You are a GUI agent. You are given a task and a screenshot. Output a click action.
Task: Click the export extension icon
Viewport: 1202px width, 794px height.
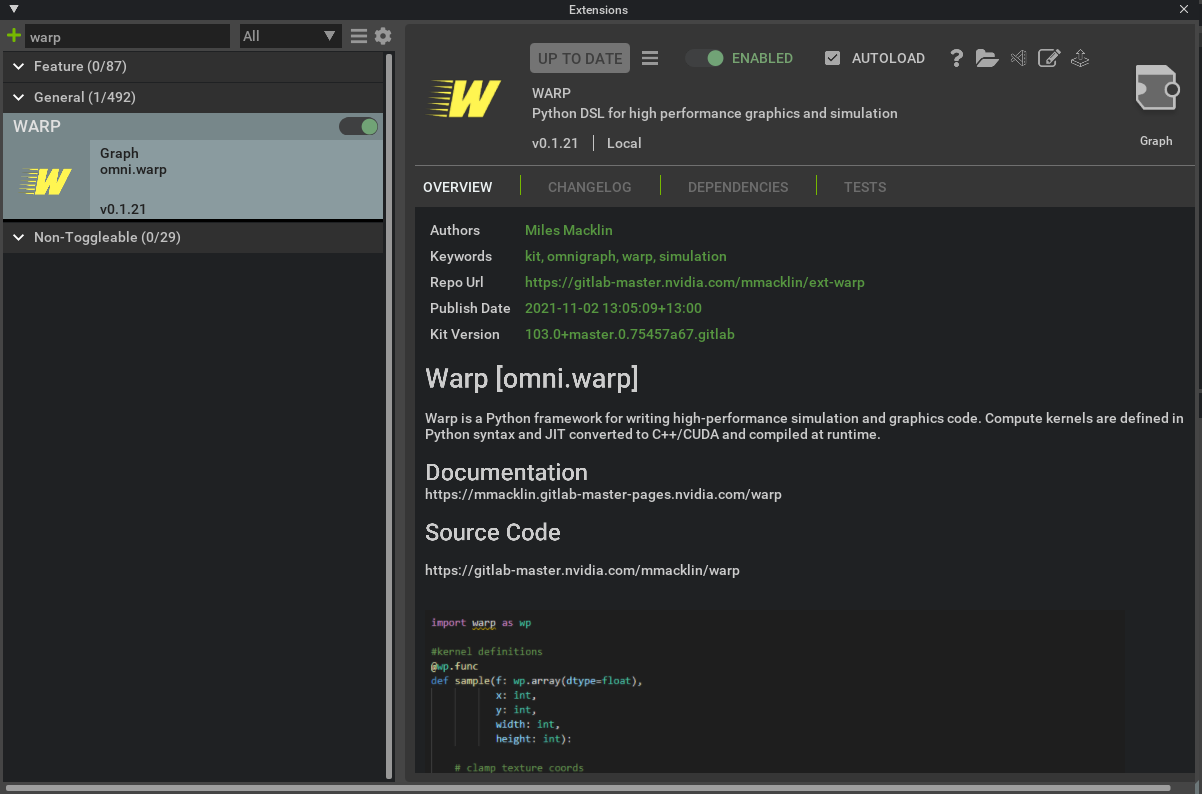pyautogui.click(x=1080, y=58)
